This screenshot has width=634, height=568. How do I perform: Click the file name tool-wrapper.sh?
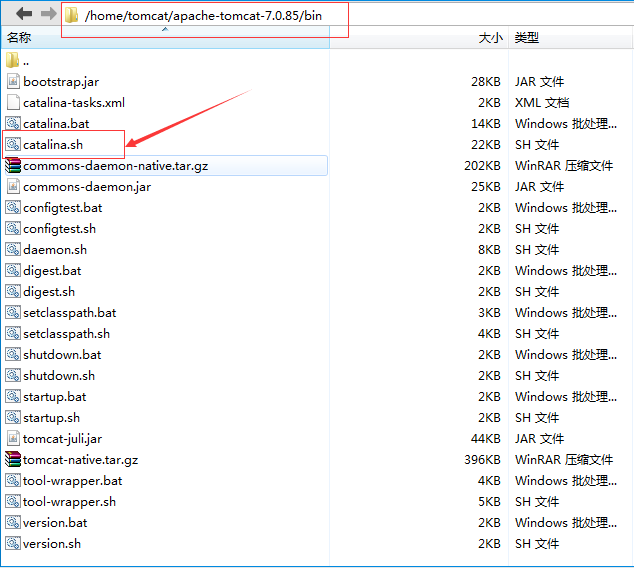(69, 503)
